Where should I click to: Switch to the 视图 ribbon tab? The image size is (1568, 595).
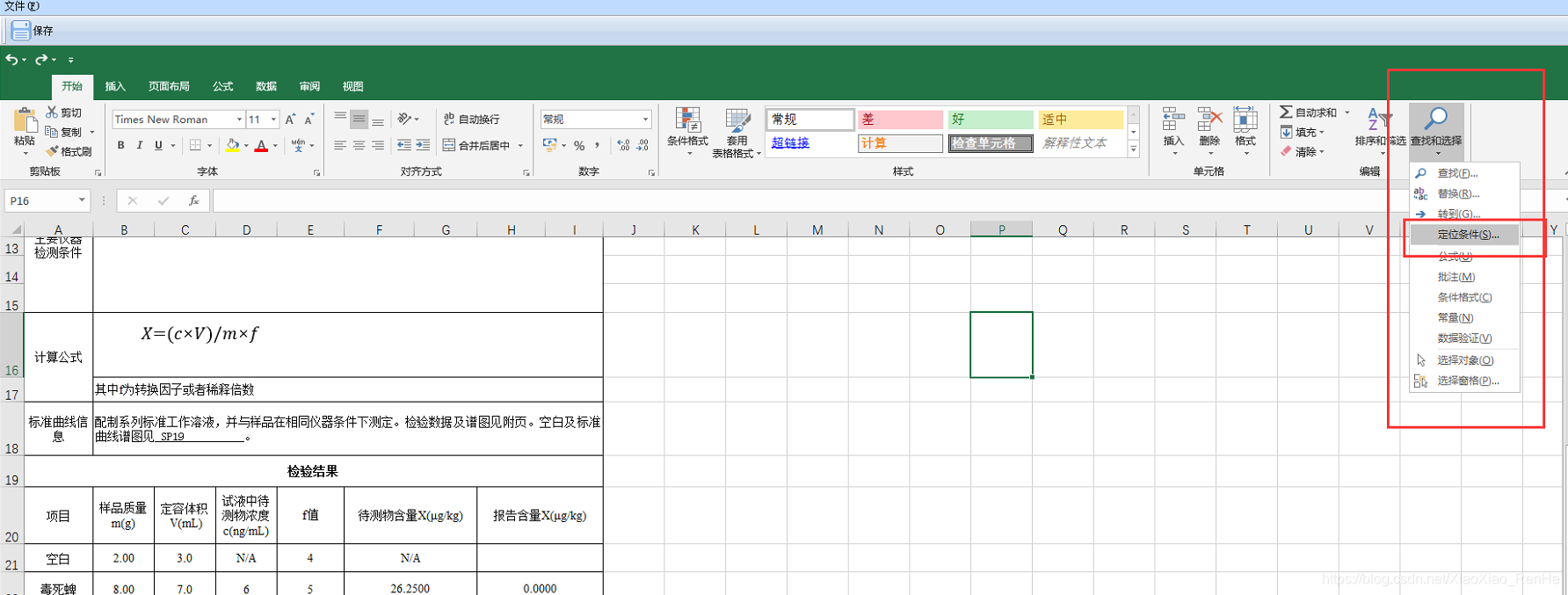tap(353, 86)
